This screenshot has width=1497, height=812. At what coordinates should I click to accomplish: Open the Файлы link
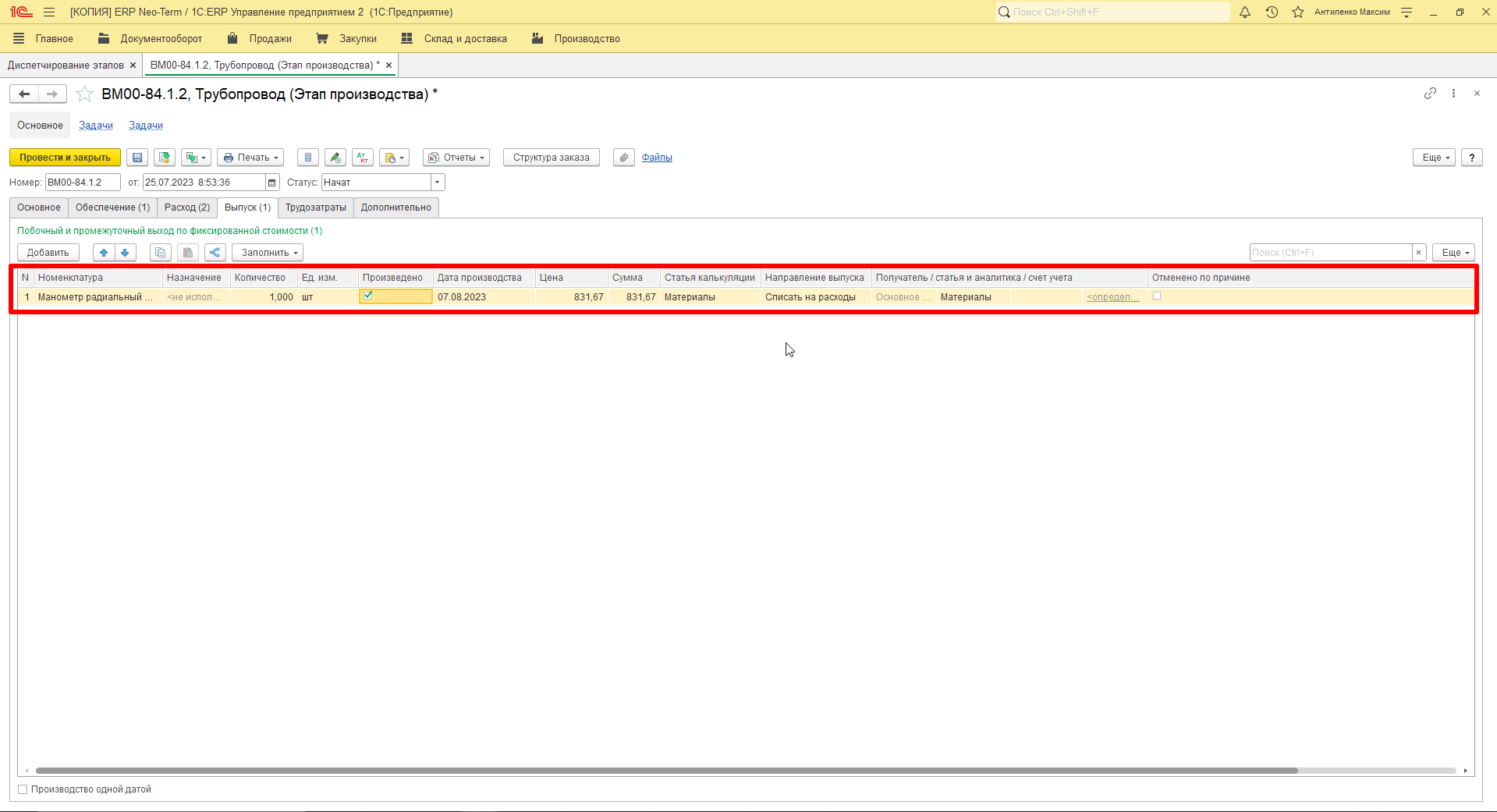coord(657,158)
